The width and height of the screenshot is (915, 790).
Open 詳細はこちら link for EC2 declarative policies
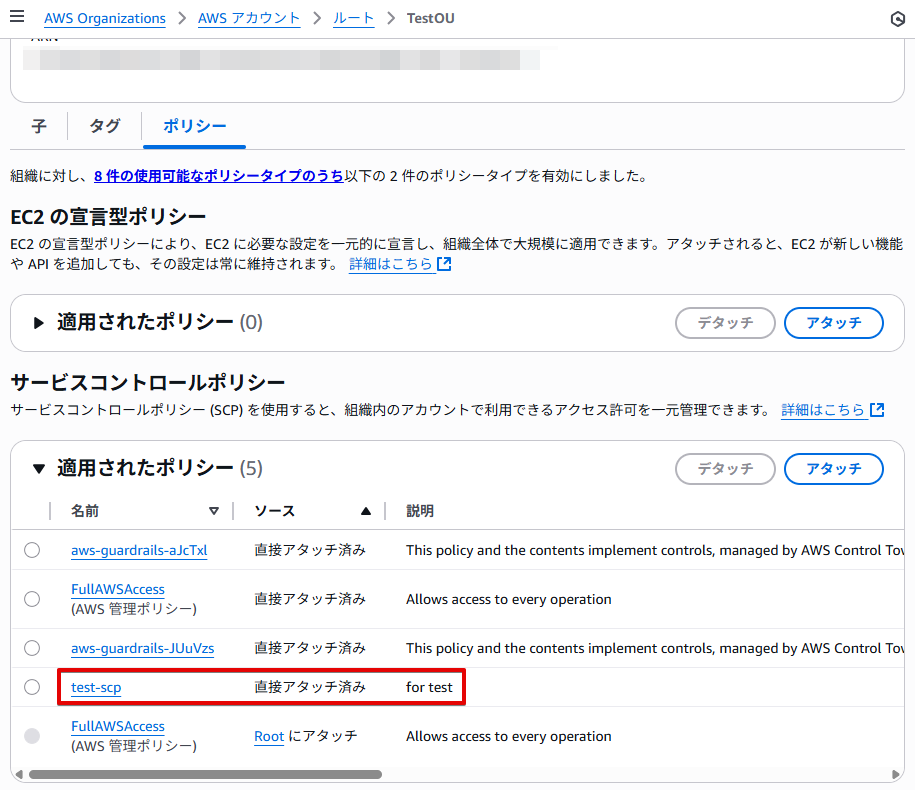(392, 264)
